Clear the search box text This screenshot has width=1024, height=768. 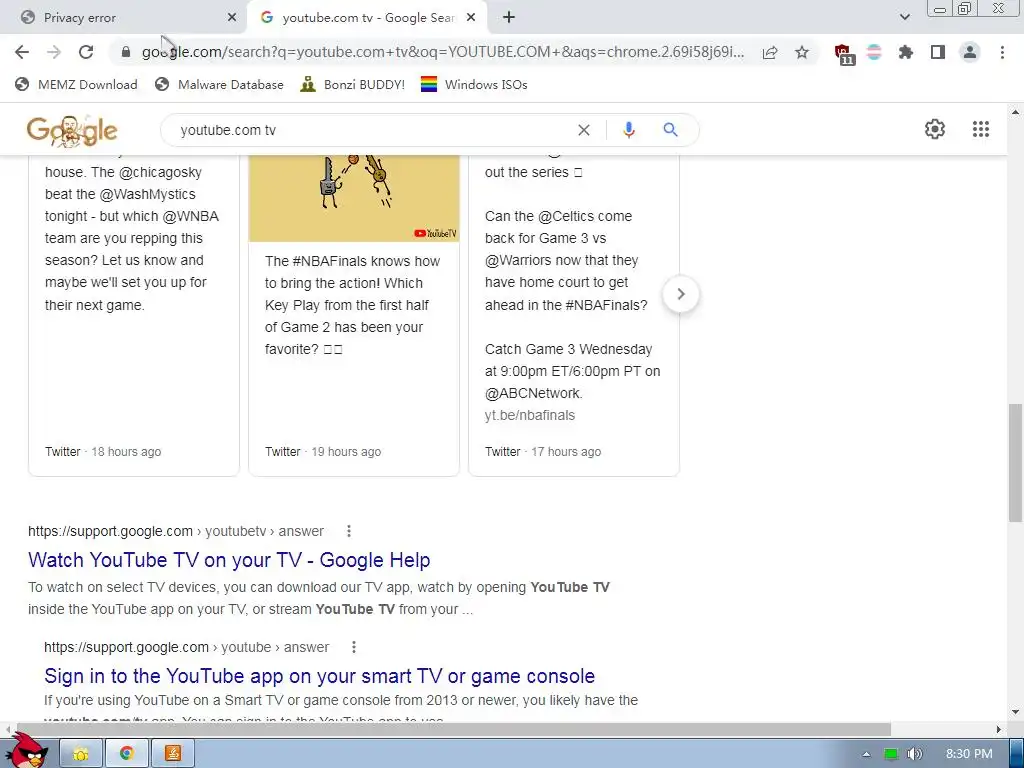(x=584, y=130)
